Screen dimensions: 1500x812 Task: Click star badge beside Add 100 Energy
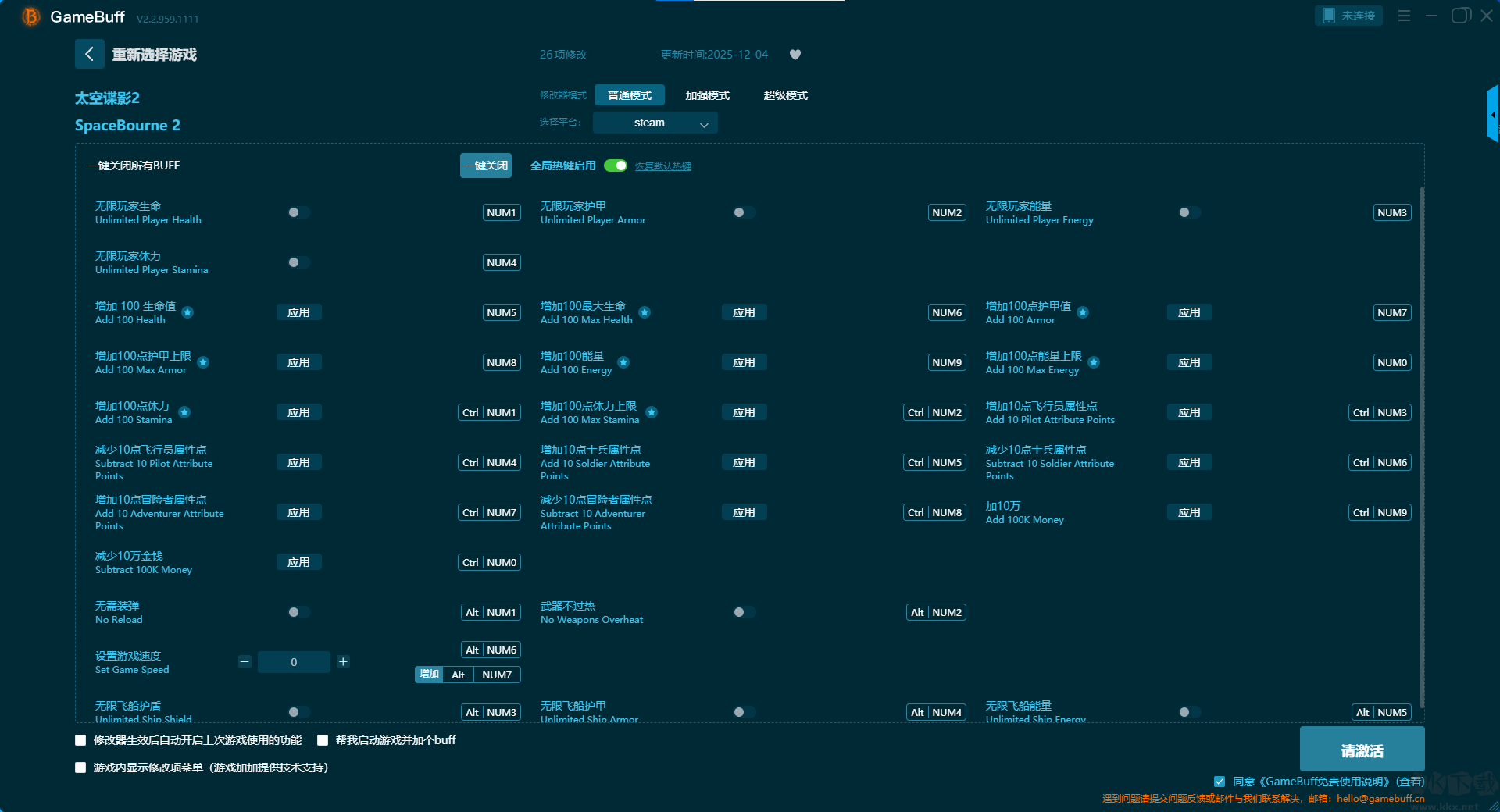tap(623, 362)
